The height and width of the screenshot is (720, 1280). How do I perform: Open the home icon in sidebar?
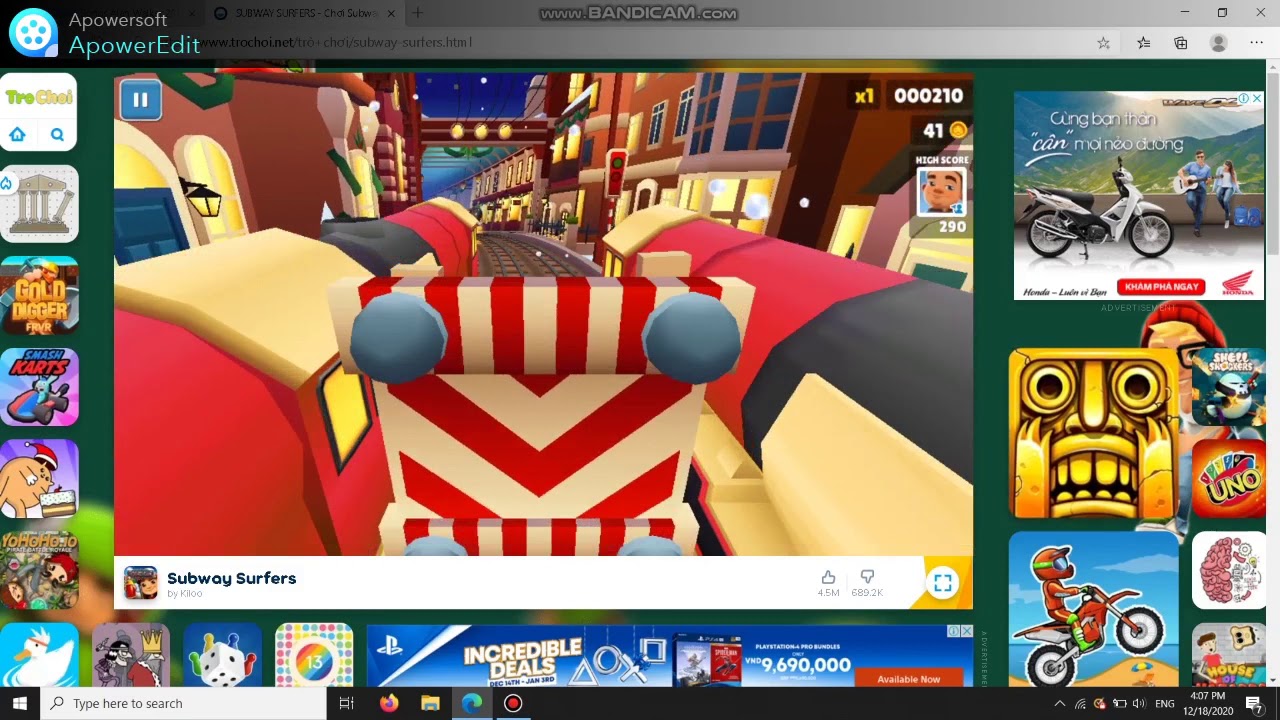pos(18,135)
